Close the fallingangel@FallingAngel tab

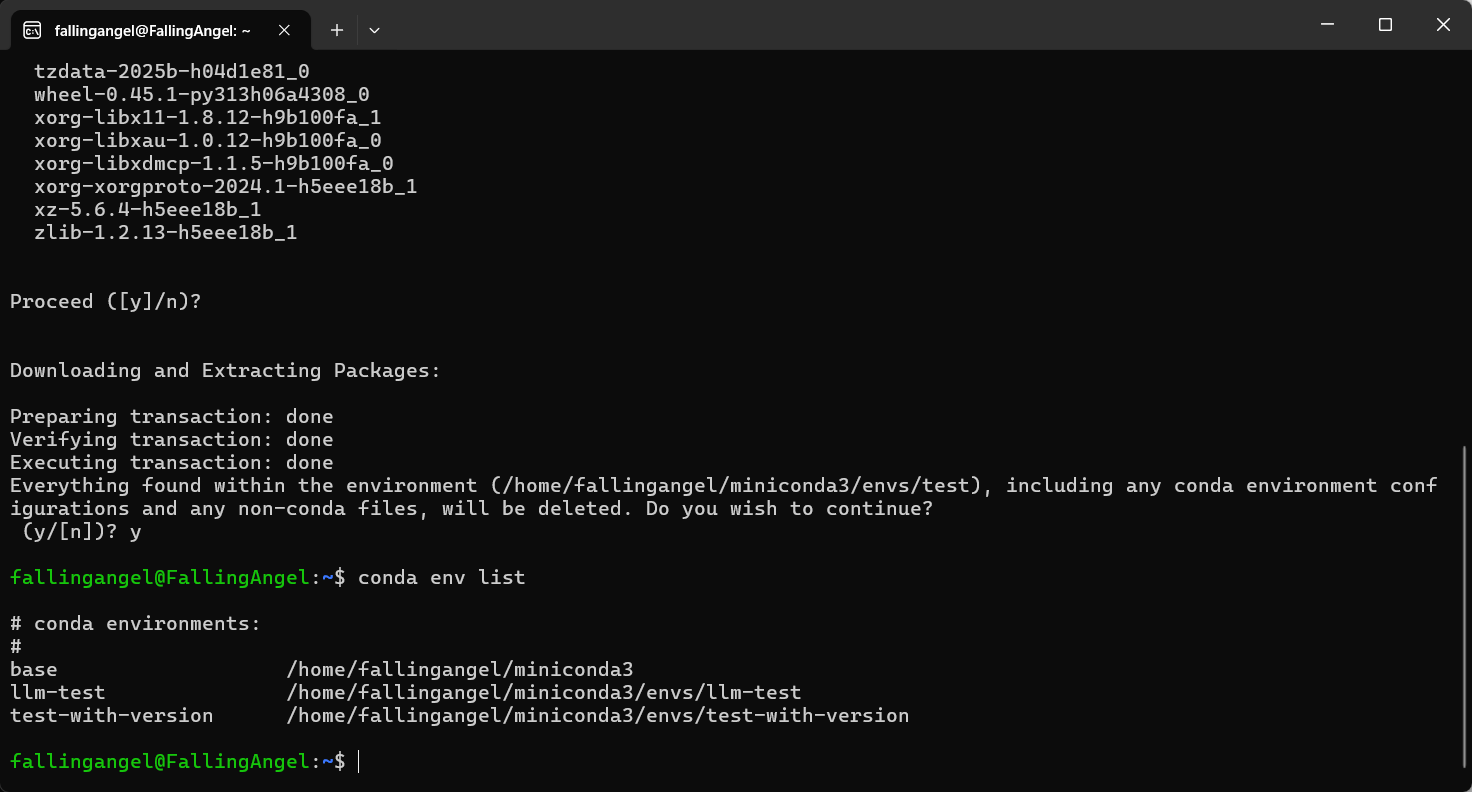(284, 30)
